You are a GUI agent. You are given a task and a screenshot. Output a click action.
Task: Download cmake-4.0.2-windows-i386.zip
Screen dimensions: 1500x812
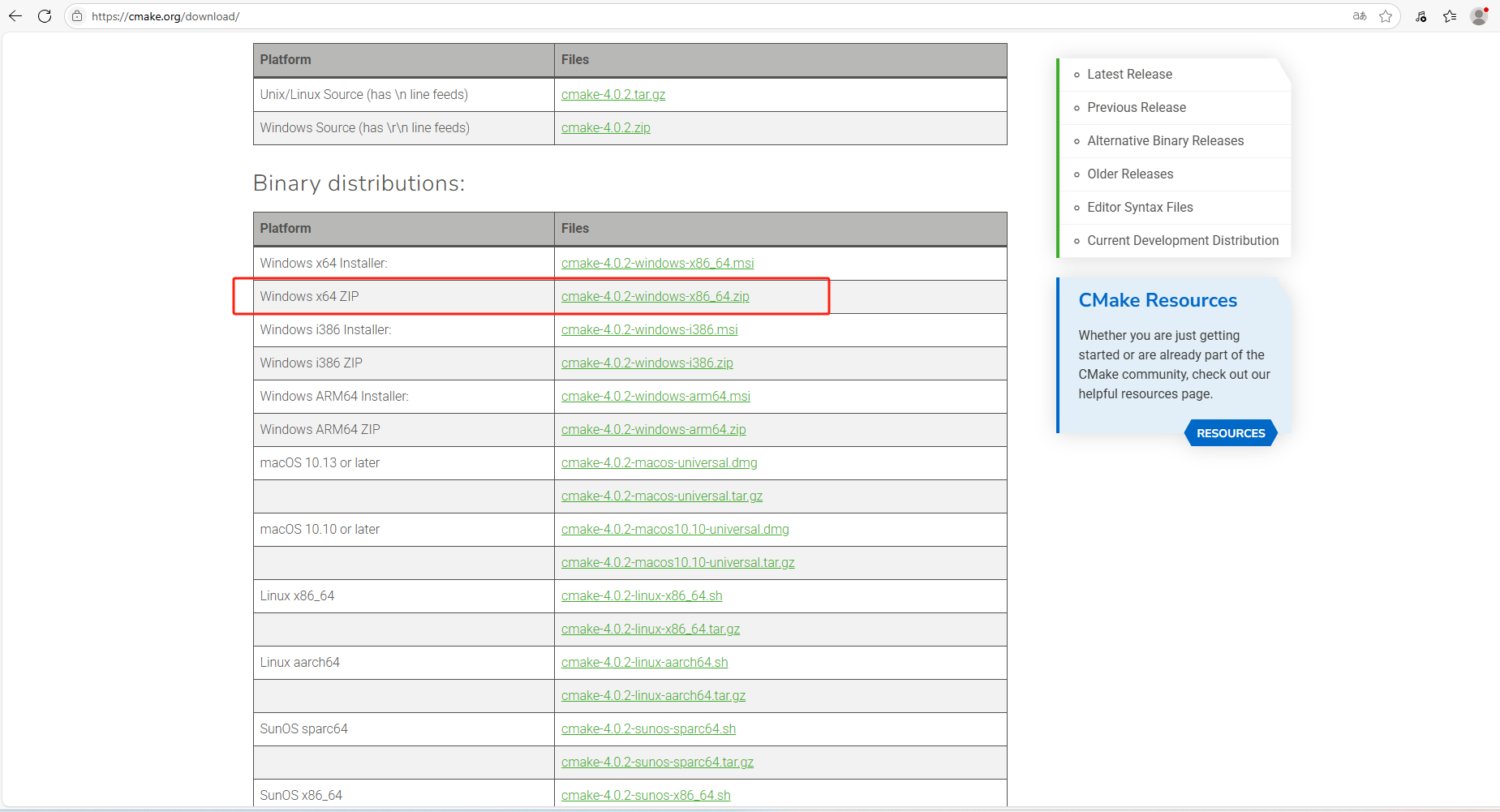[647, 363]
